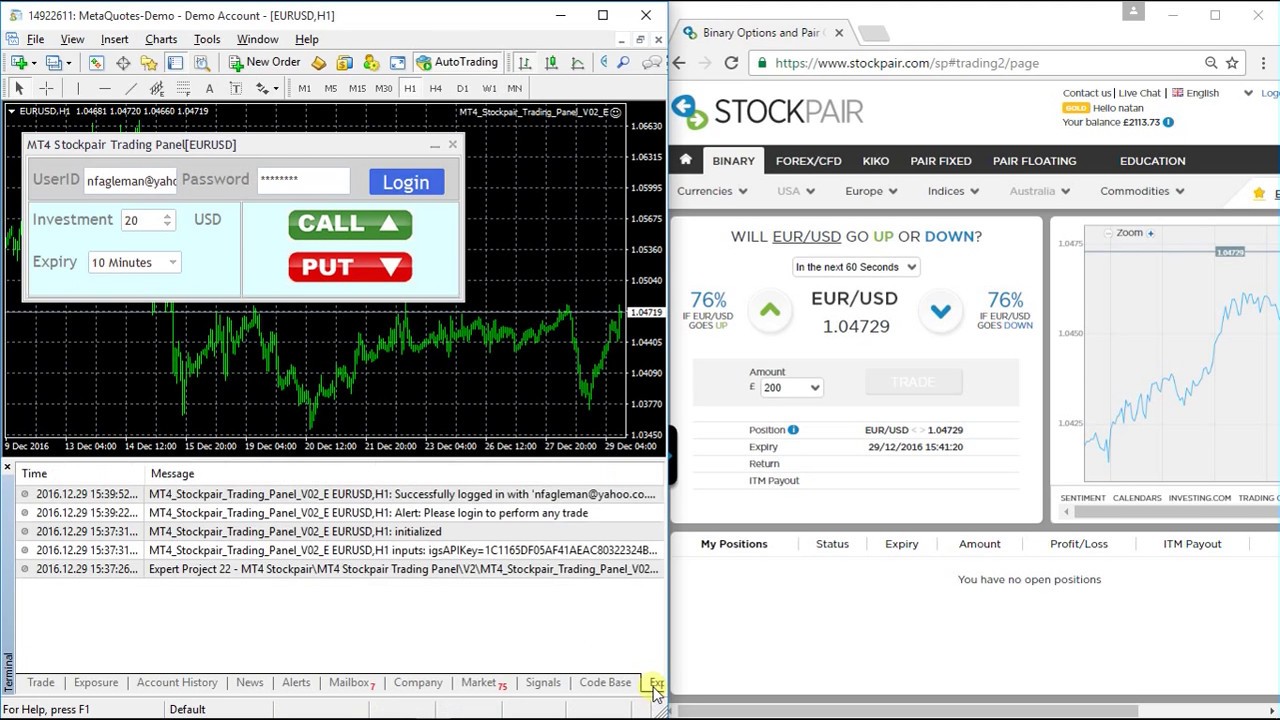Switch chart to bar chart style
1280x720 pixels.
(x=524, y=62)
